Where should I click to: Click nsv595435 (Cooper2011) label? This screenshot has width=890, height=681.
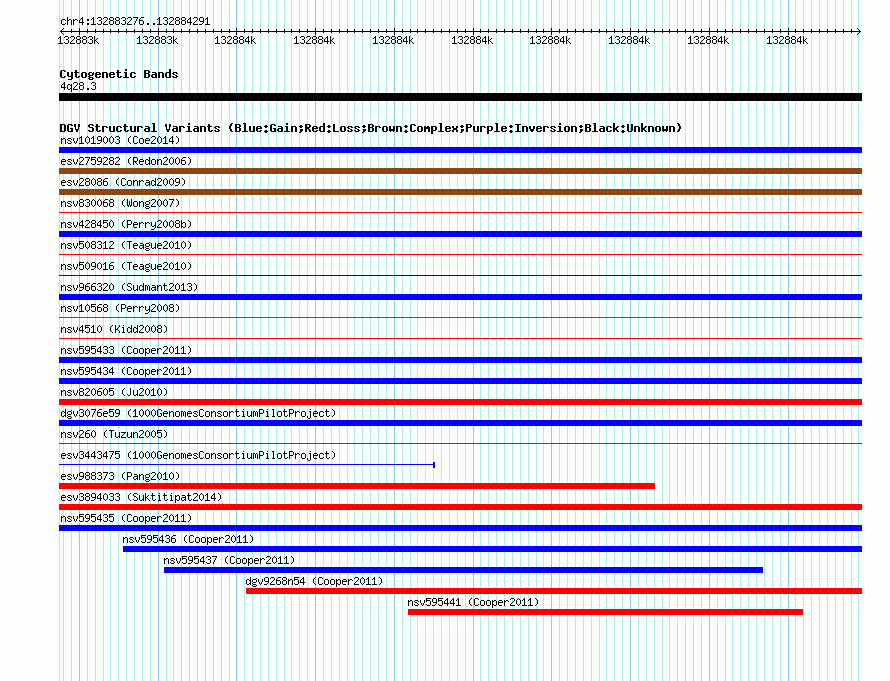click(x=126, y=518)
